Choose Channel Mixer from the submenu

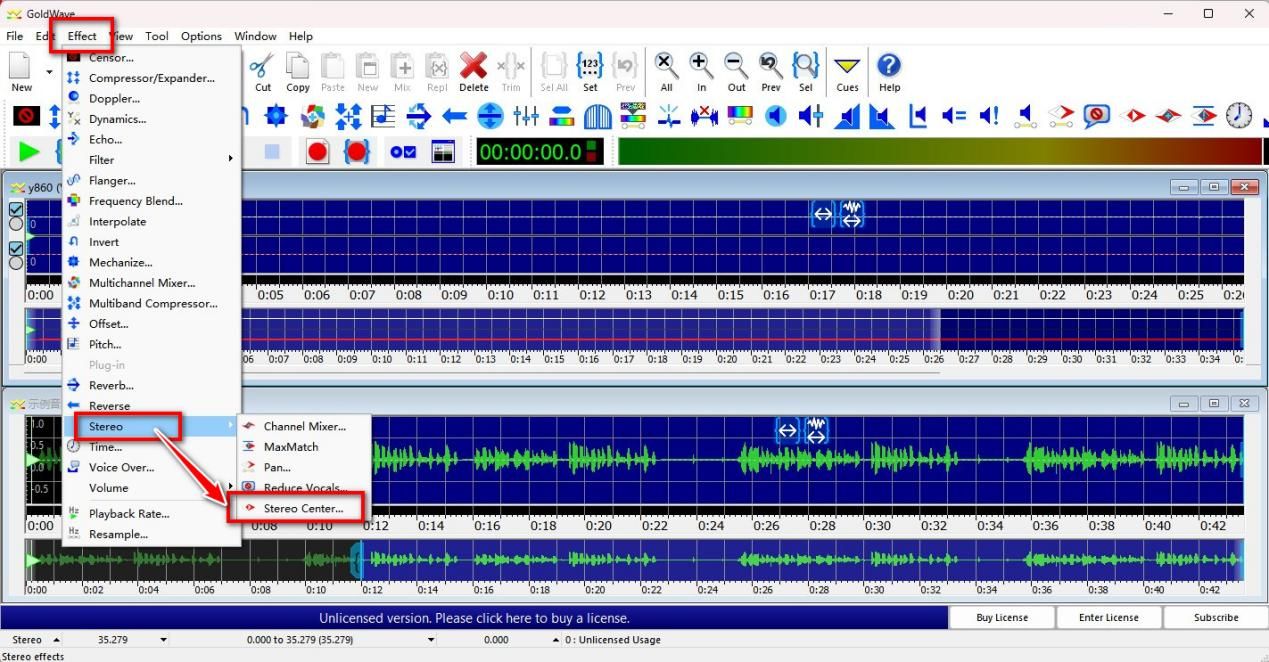[x=303, y=427]
